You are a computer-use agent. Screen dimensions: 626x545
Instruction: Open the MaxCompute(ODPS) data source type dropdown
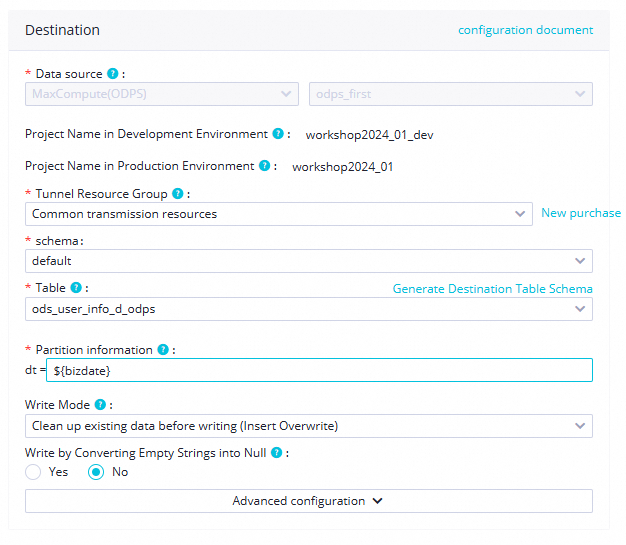tap(161, 94)
